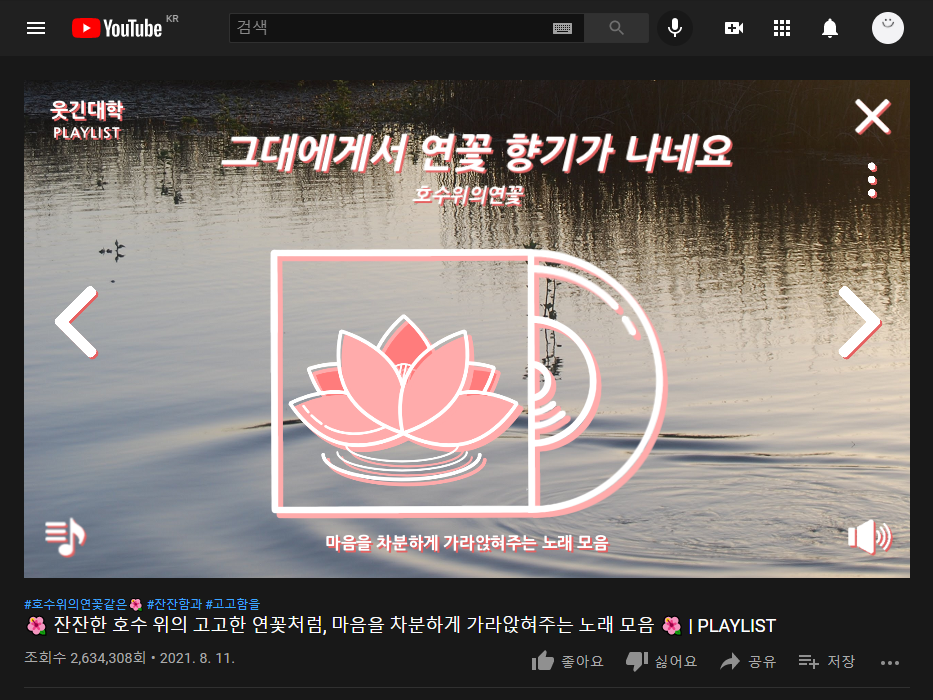Click the 저장 save button
This screenshot has width=933, height=700.
click(826, 661)
